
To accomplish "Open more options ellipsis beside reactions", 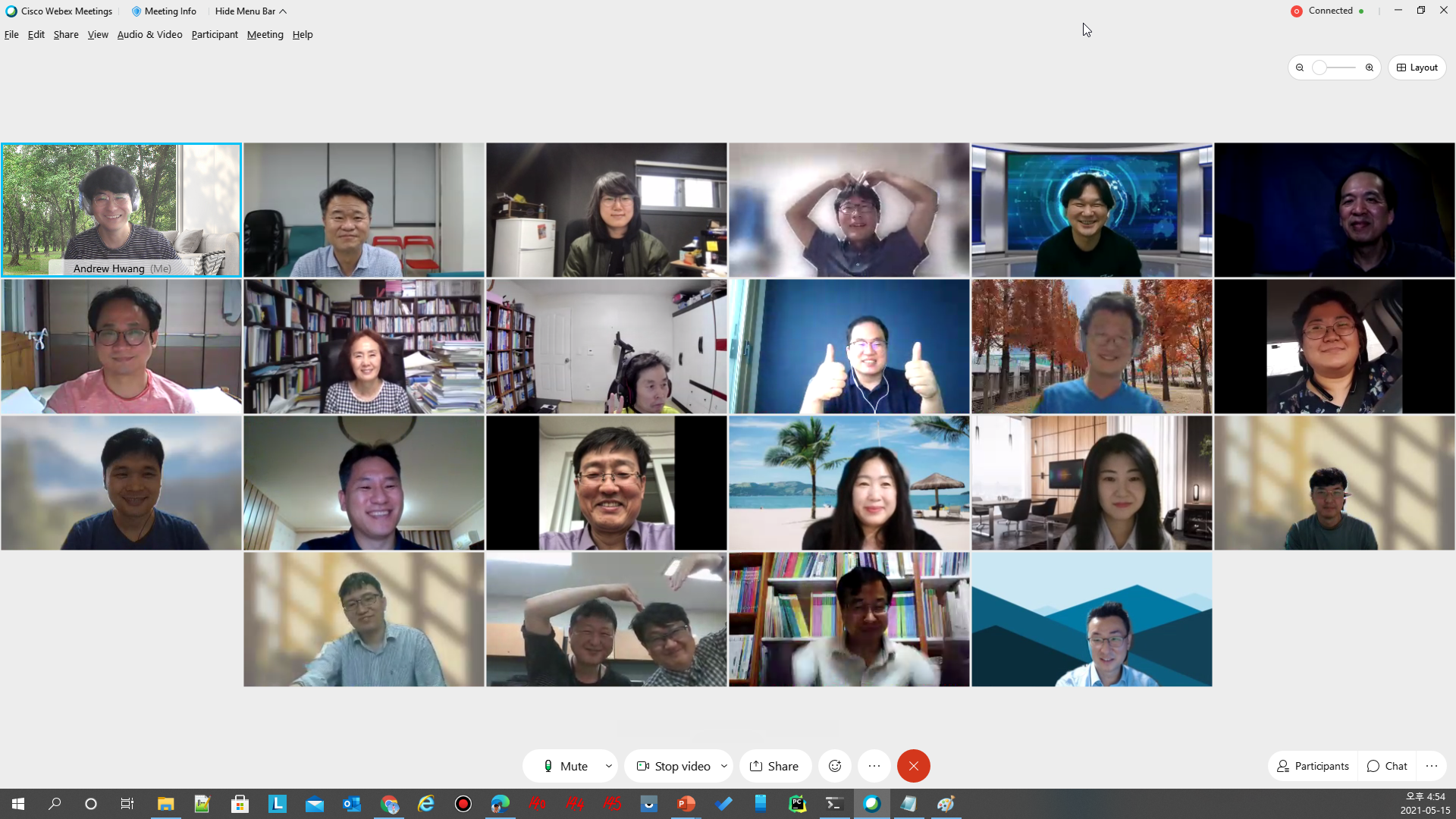I will [x=874, y=766].
